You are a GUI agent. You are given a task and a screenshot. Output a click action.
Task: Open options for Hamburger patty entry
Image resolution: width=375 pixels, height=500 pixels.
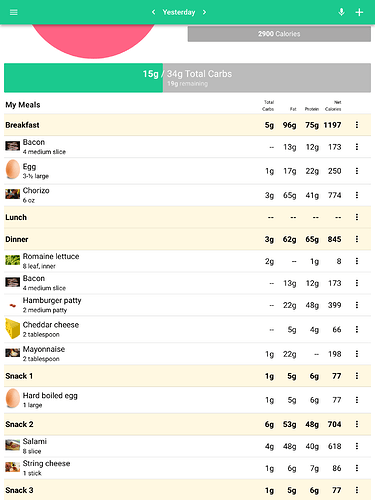coord(357,305)
